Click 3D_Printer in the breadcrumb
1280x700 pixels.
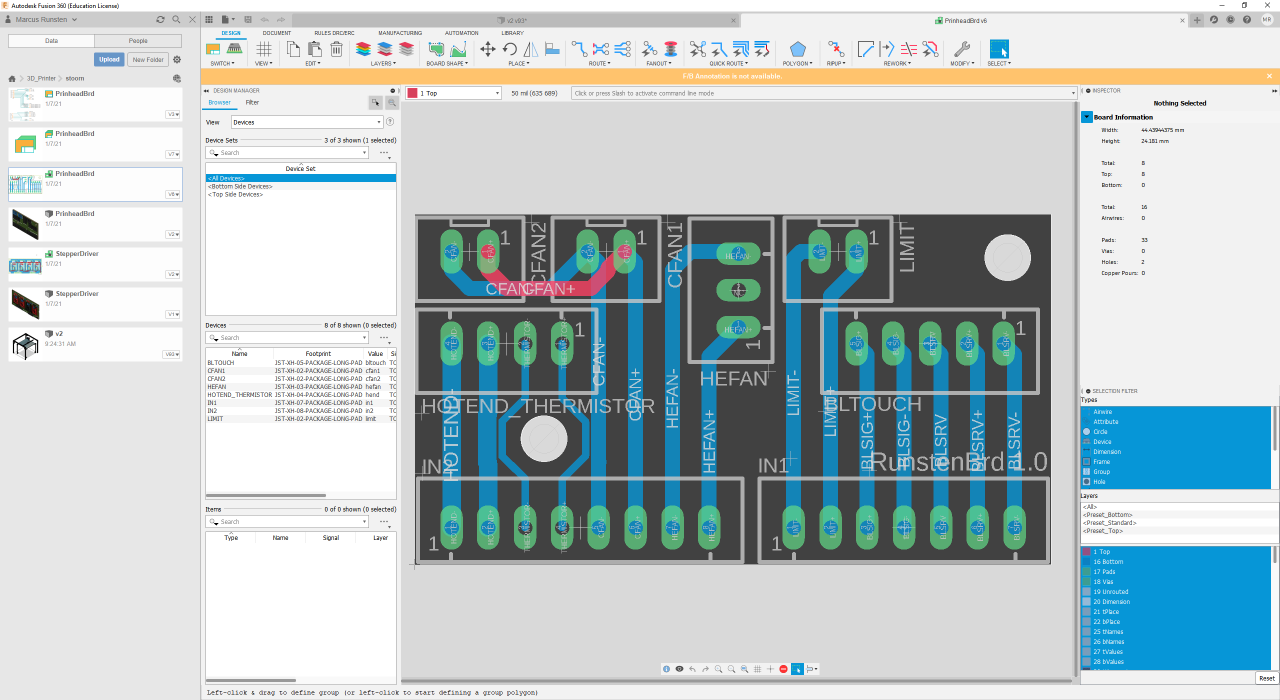point(41,78)
